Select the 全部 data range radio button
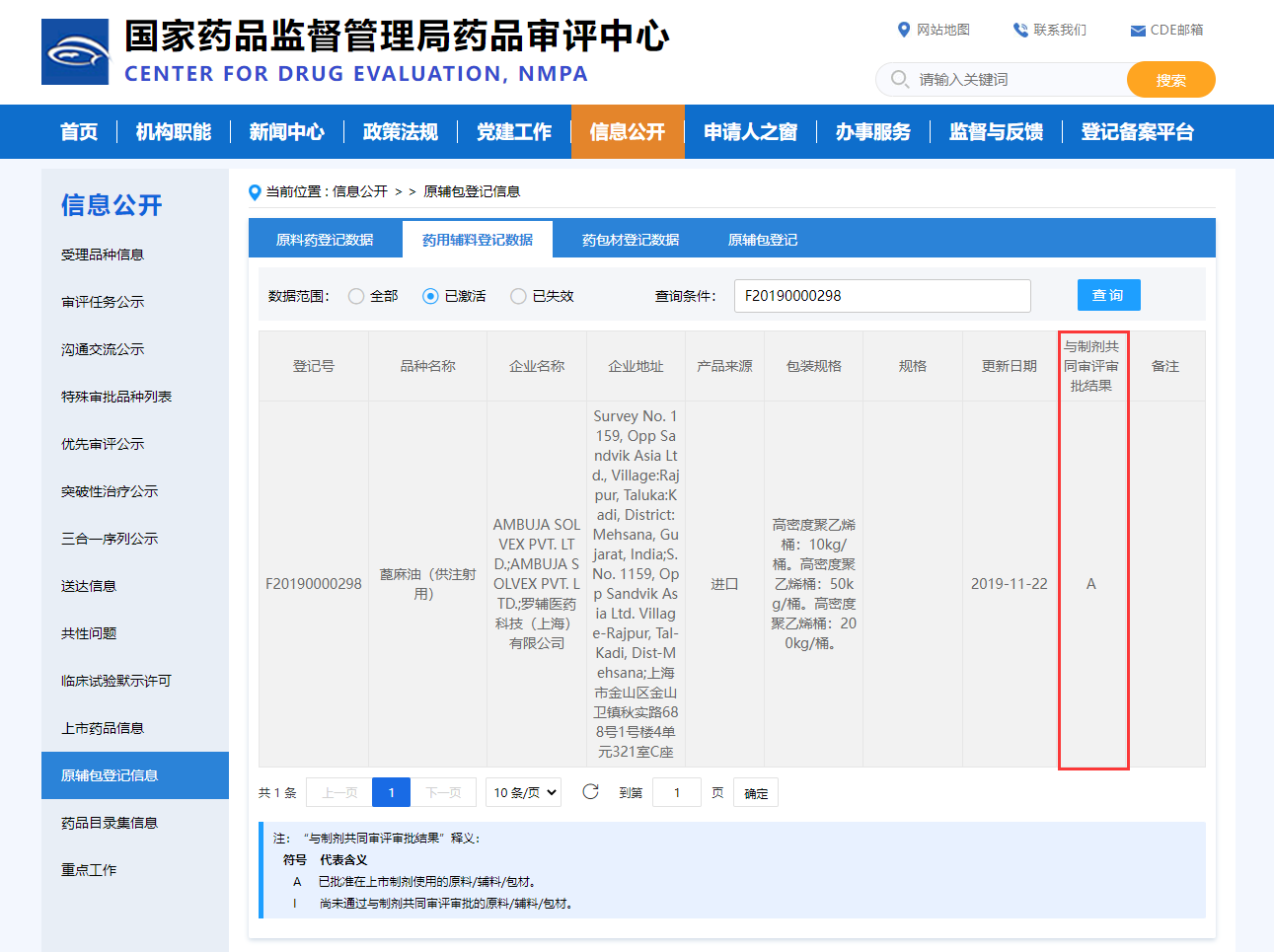The height and width of the screenshot is (952, 1274). click(353, 295)
